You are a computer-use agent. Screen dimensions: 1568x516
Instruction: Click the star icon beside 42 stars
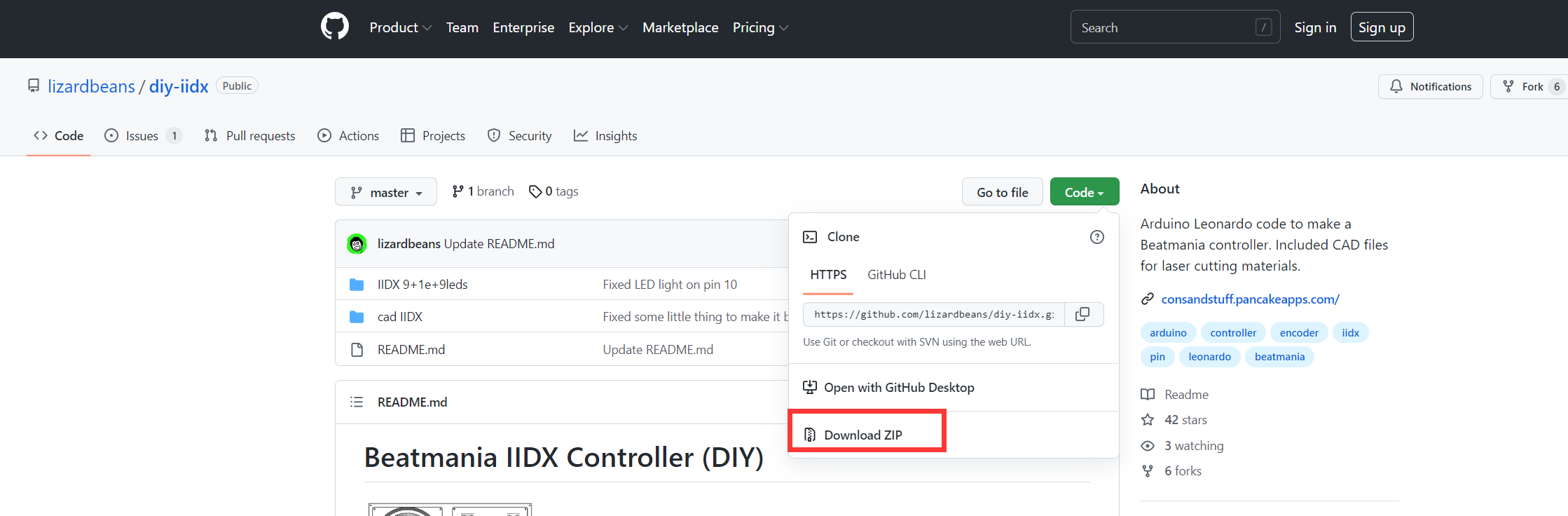1148,420
